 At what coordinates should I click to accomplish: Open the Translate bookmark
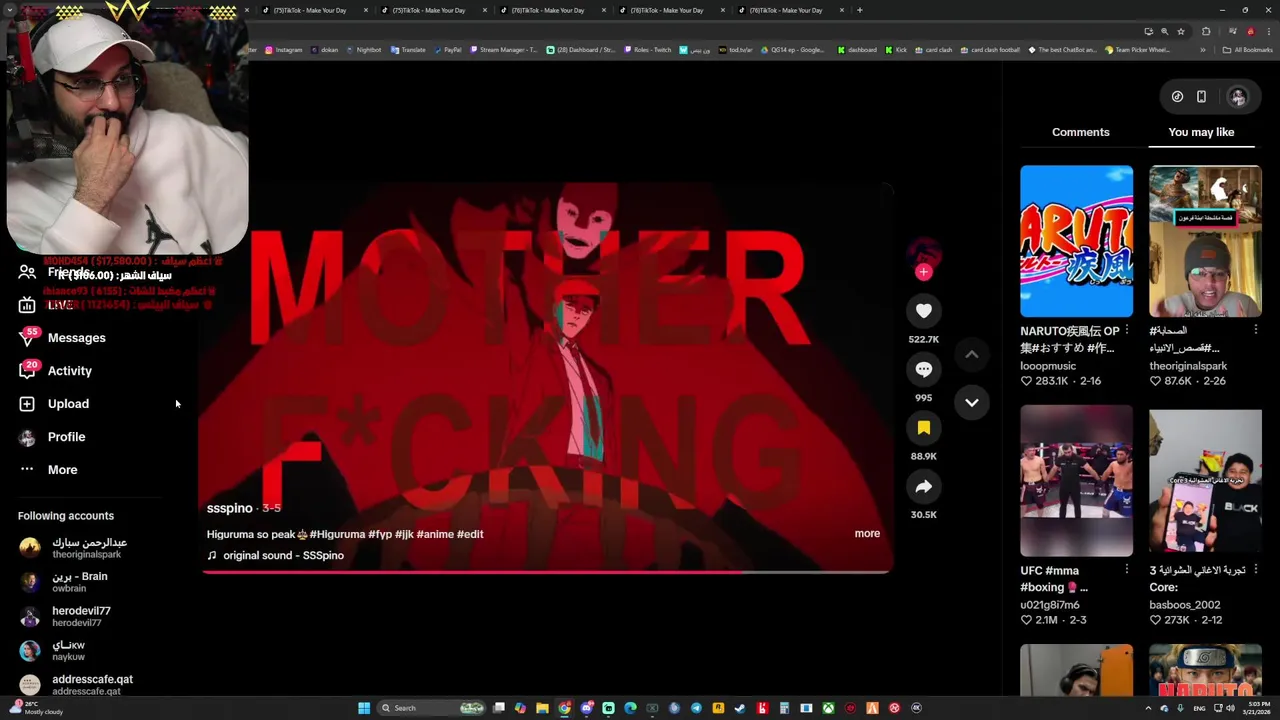pos(408,50)
